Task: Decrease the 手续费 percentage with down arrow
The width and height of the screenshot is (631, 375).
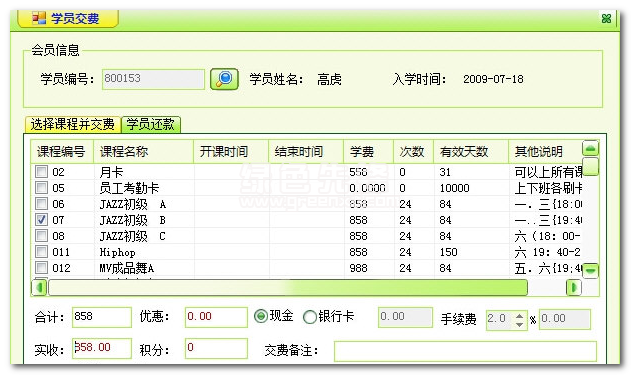Action: point(520,324)
